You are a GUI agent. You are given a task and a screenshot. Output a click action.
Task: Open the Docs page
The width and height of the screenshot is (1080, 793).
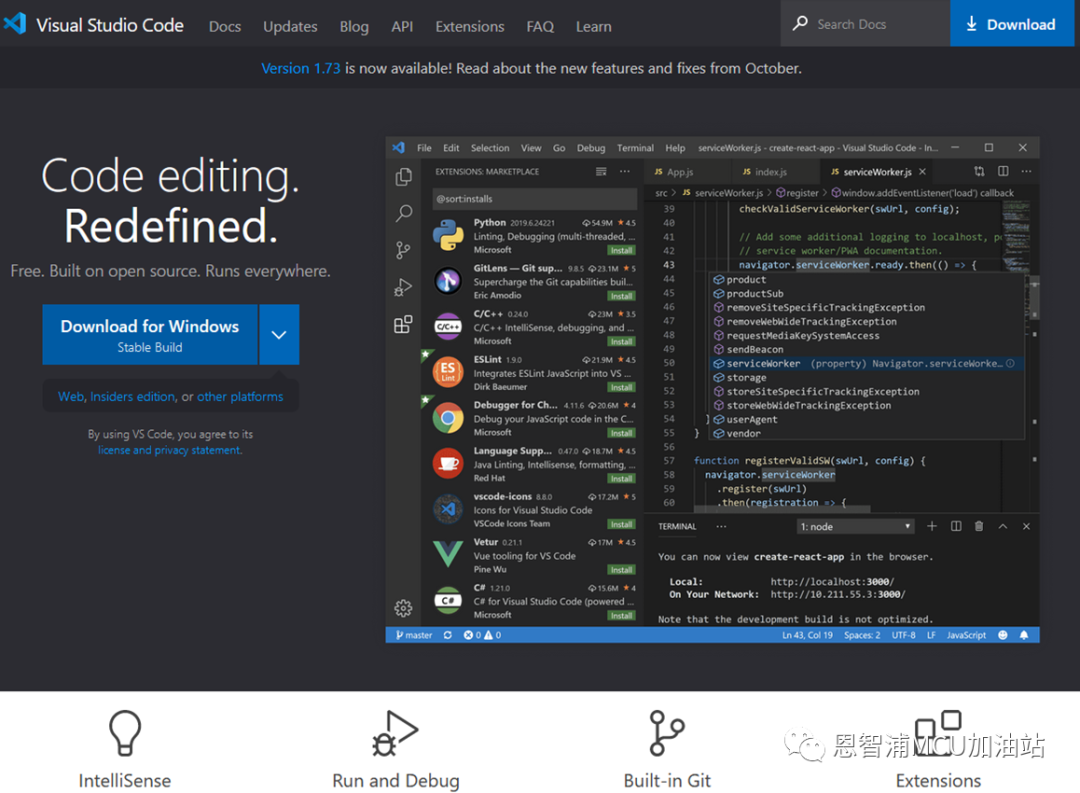[225, 26]
